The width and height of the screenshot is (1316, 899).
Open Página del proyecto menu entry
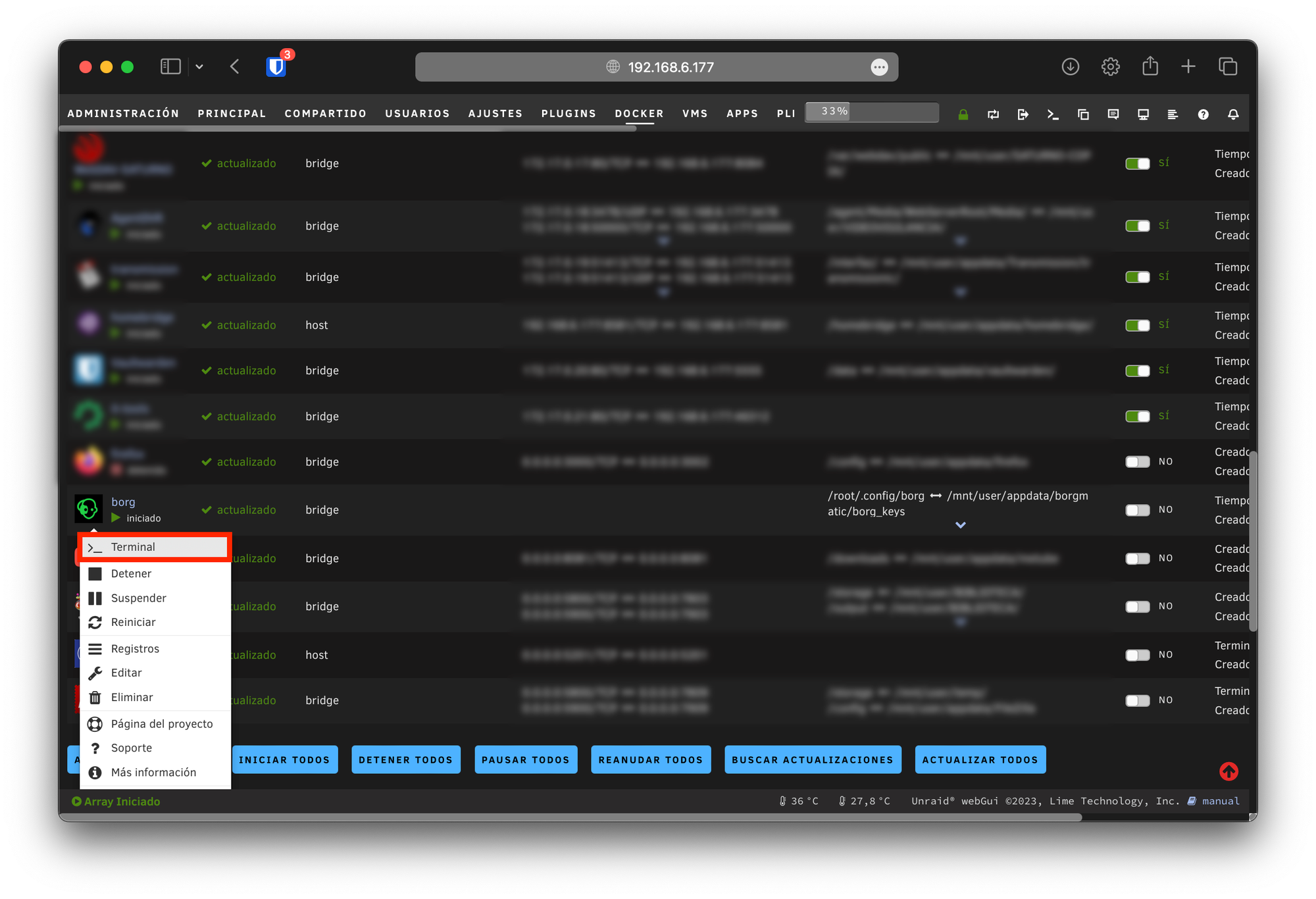(x=155, y=723)
